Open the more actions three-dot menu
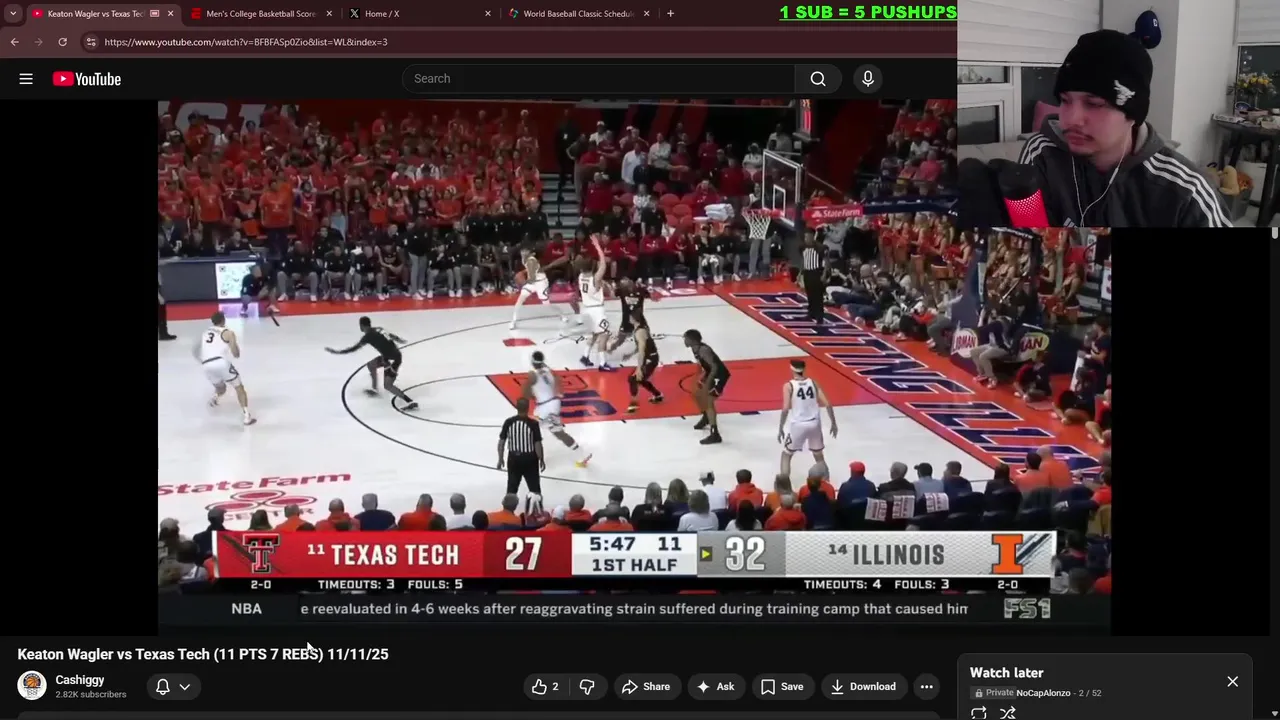Viewport: 1280px width, 720px height. click(x=927, y=687)
